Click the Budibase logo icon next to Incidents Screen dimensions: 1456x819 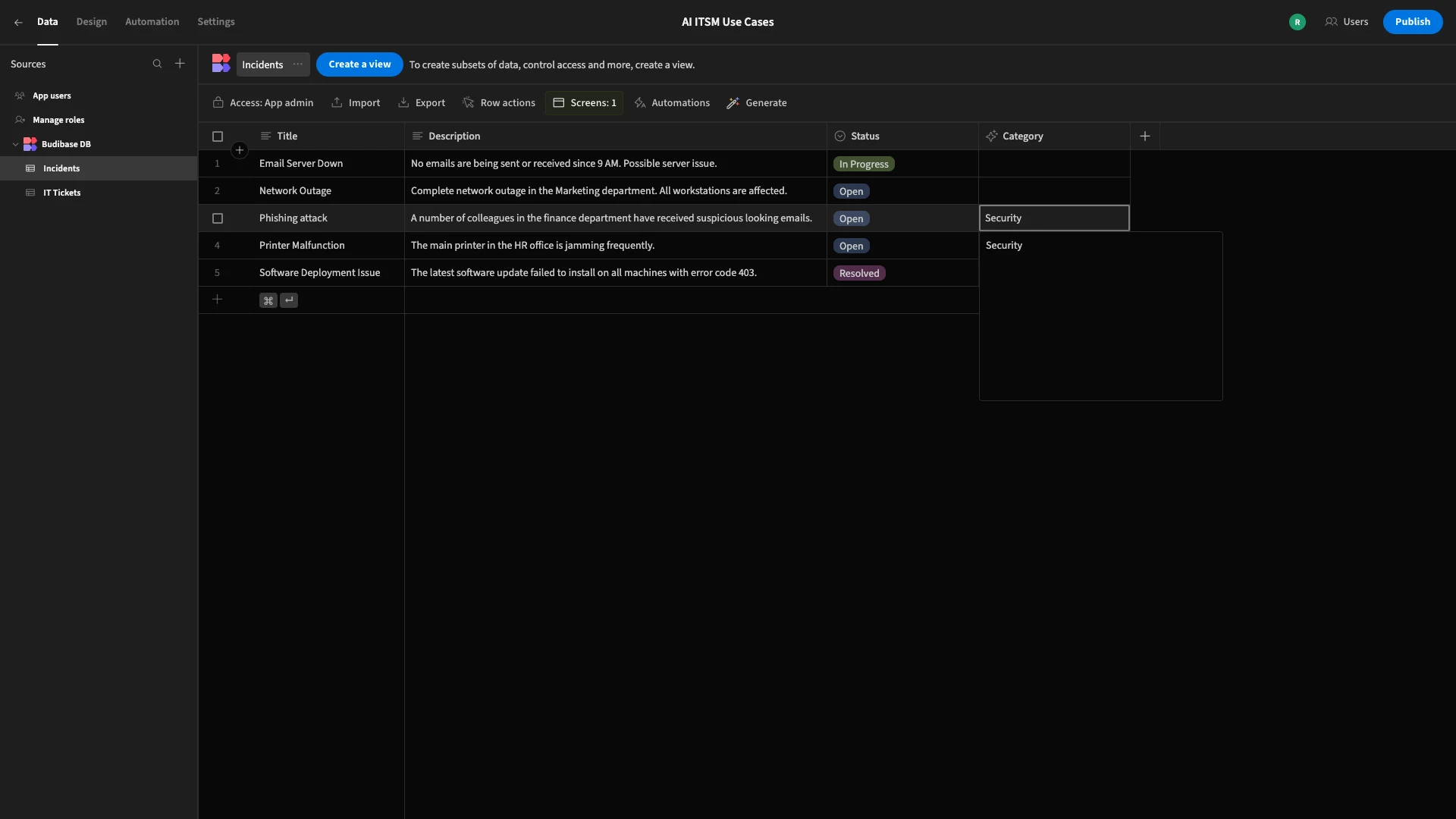tap(221, 64)
